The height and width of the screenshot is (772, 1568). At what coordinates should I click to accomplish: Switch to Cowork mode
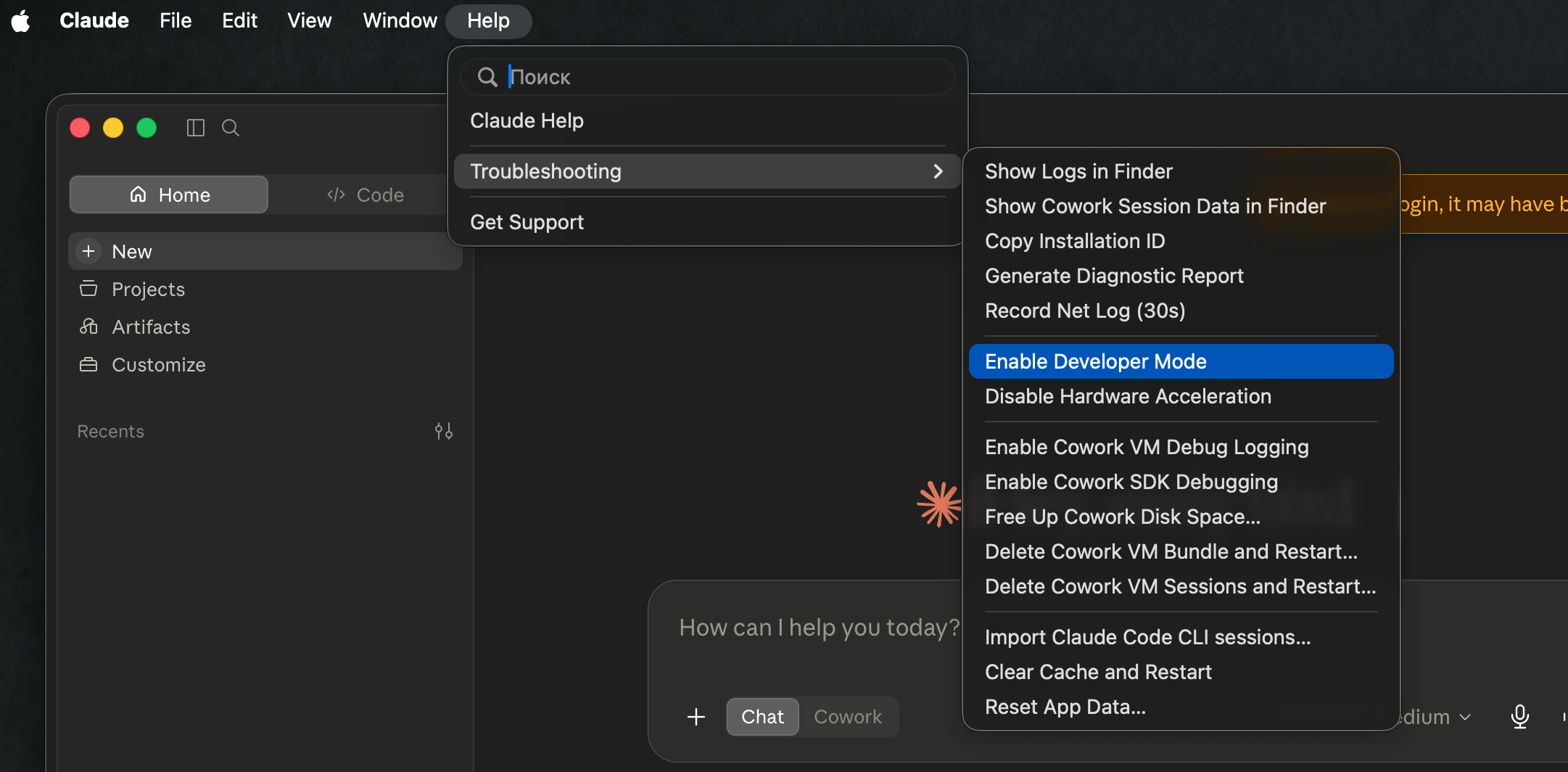(848, 717)
